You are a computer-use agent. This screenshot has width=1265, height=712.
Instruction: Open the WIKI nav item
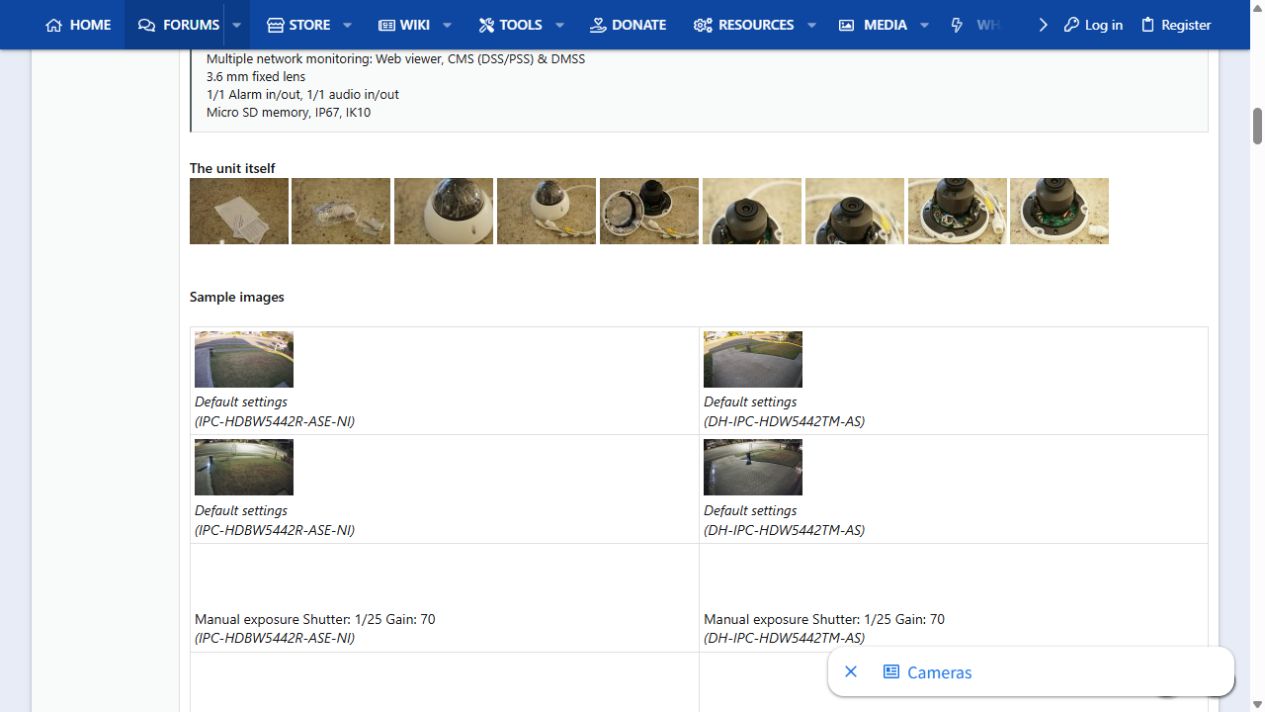(x=403, y=25)
